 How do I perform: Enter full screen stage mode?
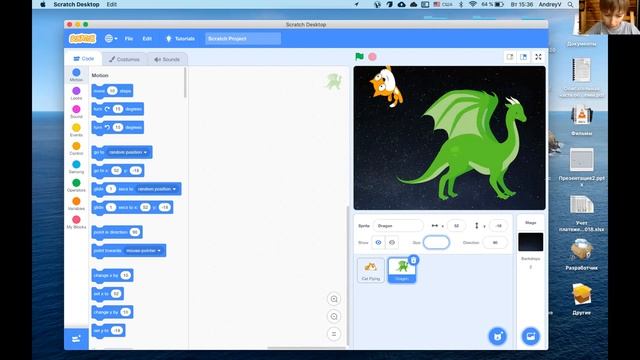[538, 57]
